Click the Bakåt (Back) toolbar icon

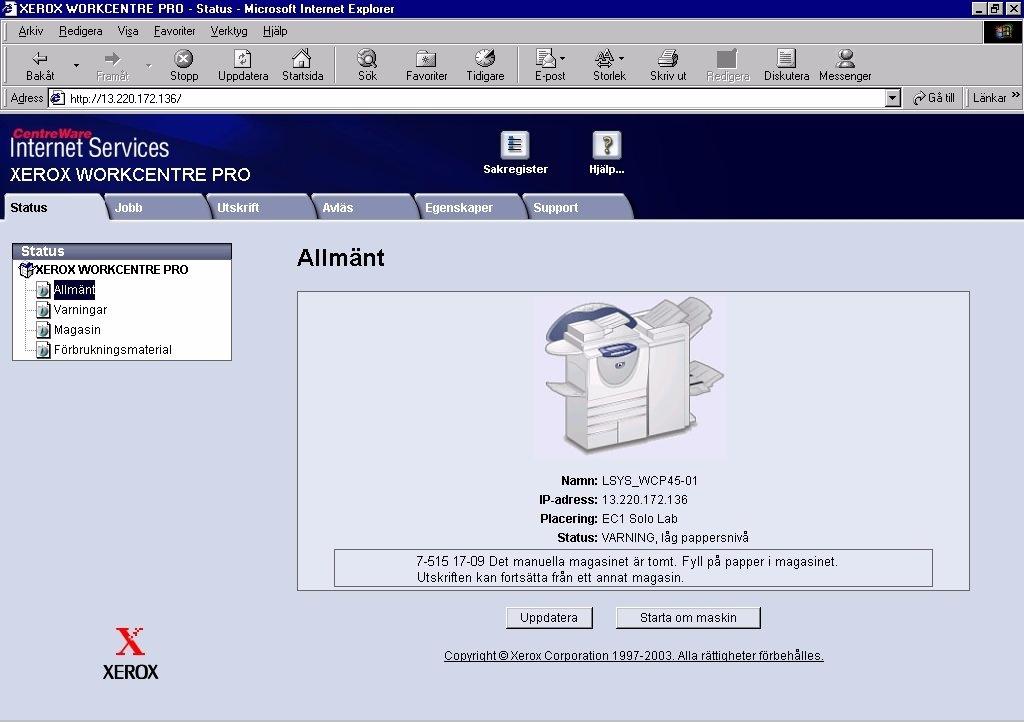[x=40, y=59]
